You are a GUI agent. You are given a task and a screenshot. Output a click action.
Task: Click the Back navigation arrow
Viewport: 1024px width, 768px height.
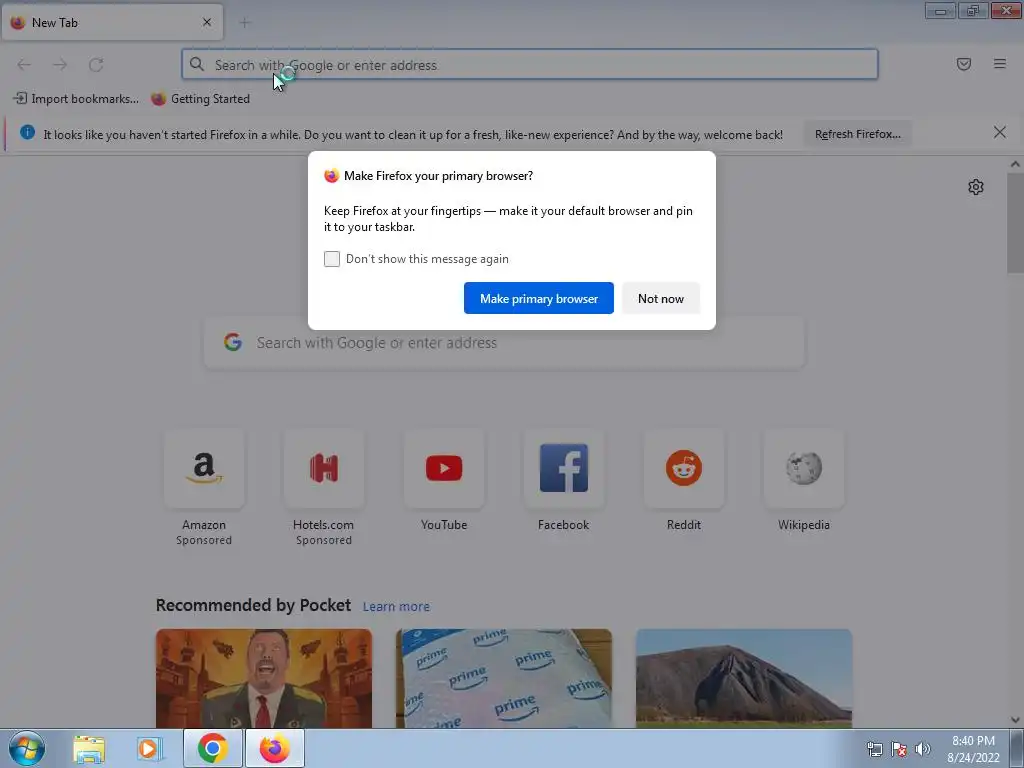pos(24,65)
